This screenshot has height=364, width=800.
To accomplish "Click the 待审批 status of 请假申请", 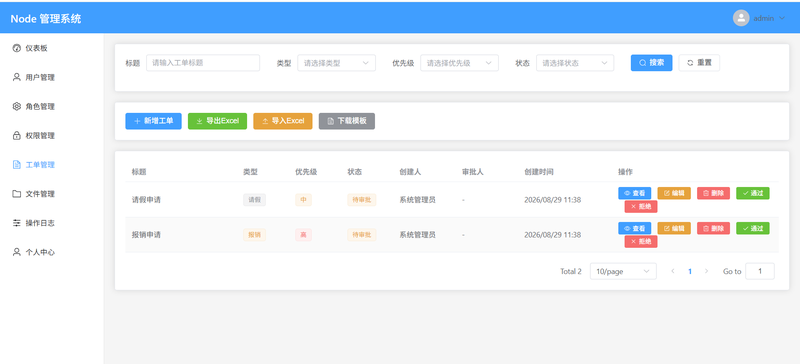I will click(362, 200).
